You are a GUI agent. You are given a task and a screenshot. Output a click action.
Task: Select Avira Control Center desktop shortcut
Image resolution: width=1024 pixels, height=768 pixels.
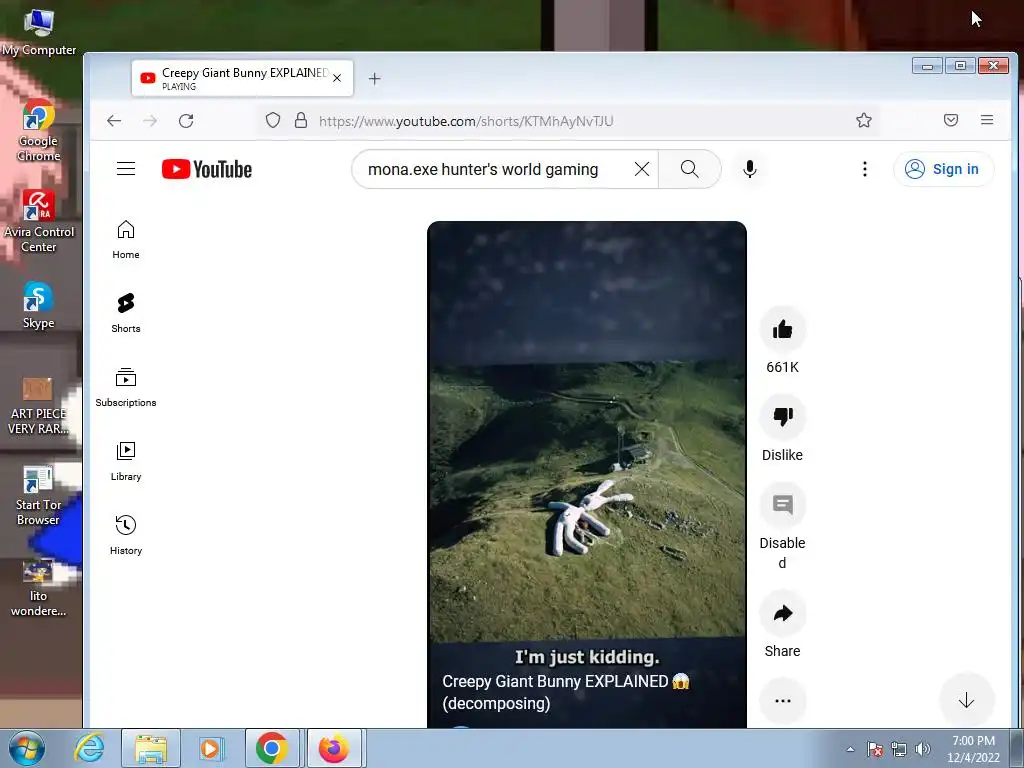39,222
